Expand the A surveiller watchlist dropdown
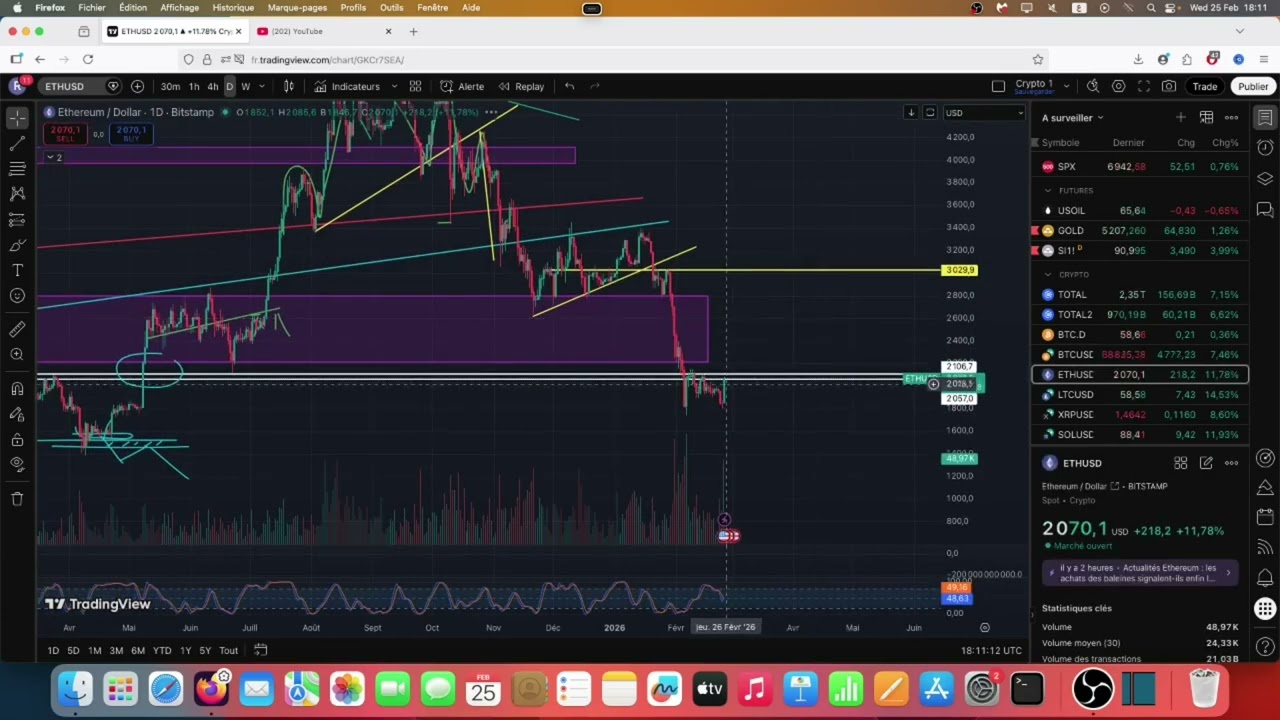Viewport: 1280px width, 720px height. (x=1073, y=117)
